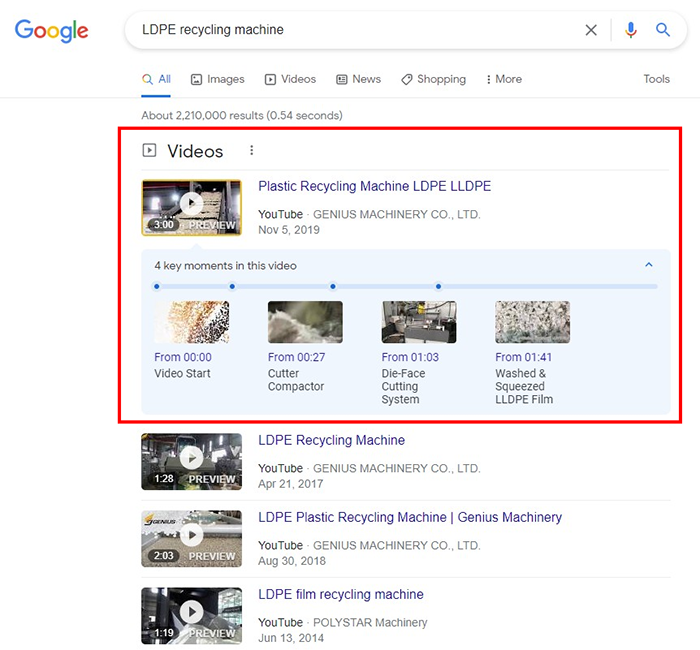Open the Die-Face Cutting System thumbnail
Screen dimensions: 700x650
pyautogui.click(x=419, y=322)
